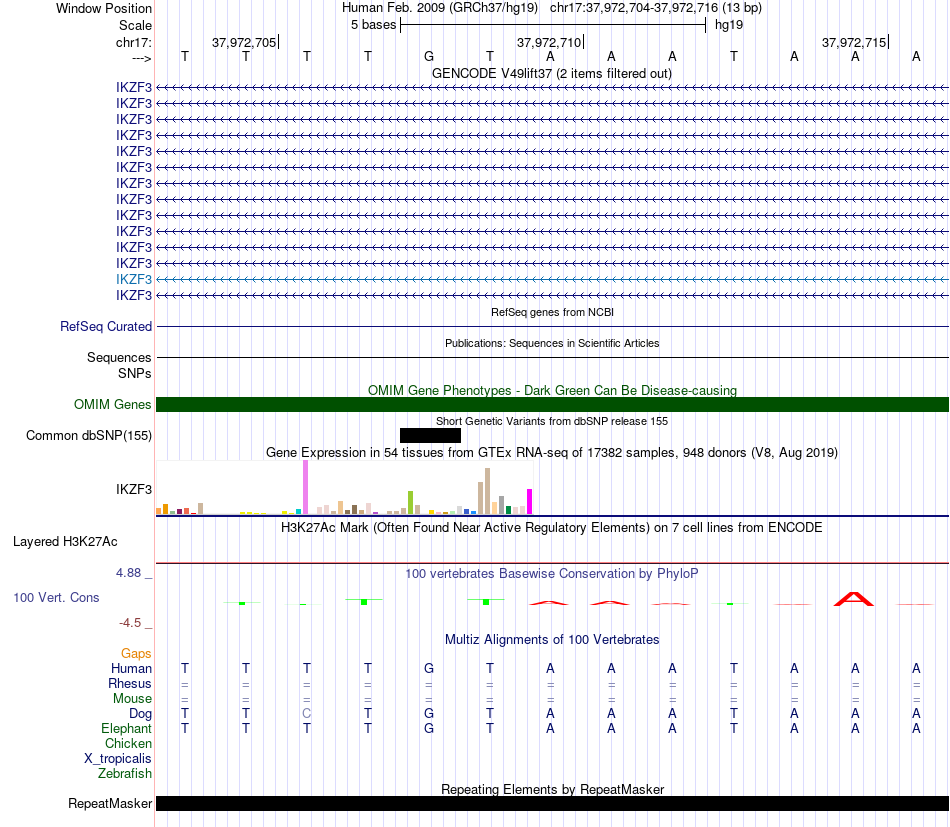
Task: Click the -4.5 PhyloP lower scale value
Action: coord(130,623)
